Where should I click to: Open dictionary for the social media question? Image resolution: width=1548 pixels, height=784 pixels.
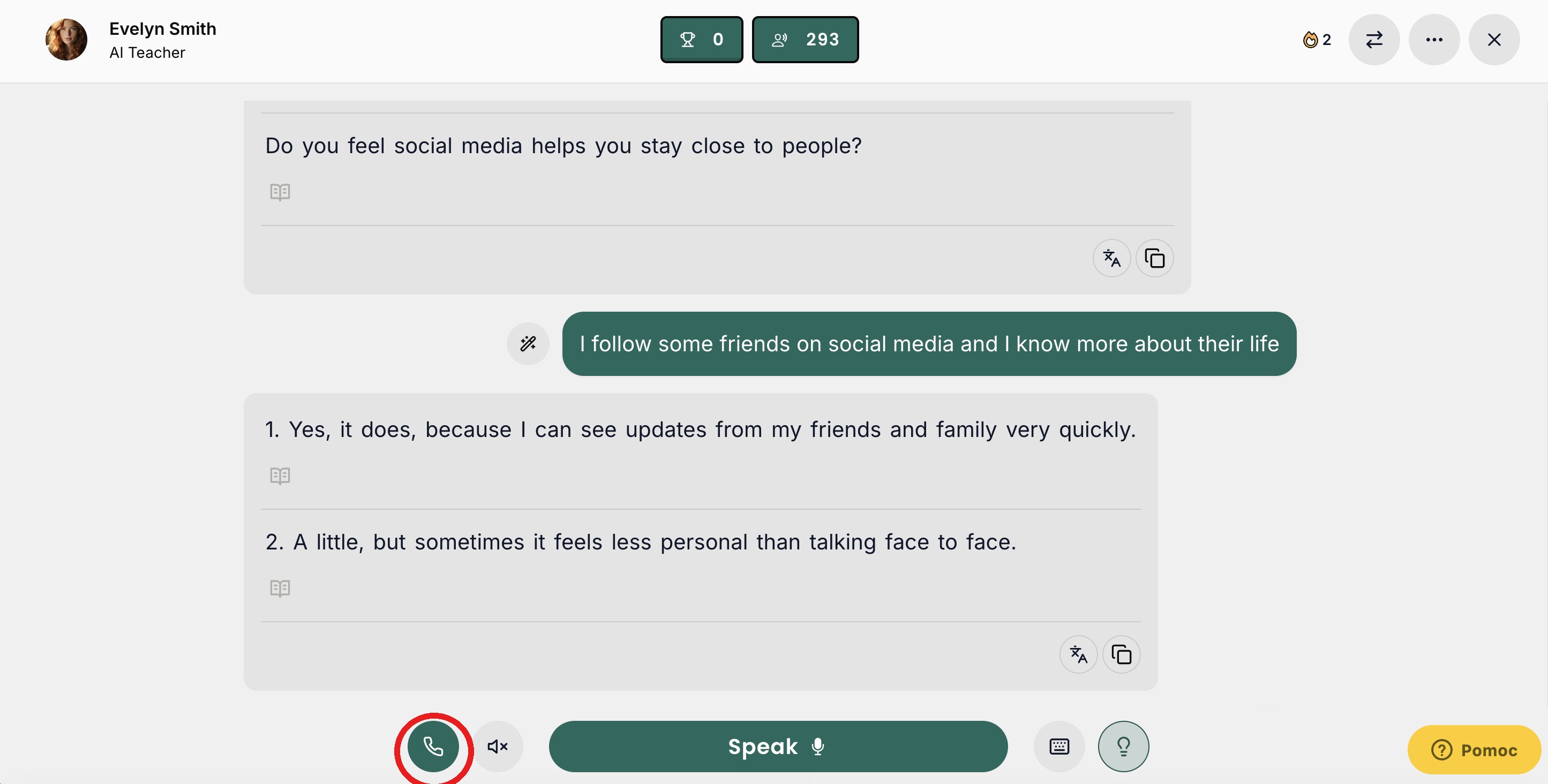(x=280, y=192)
